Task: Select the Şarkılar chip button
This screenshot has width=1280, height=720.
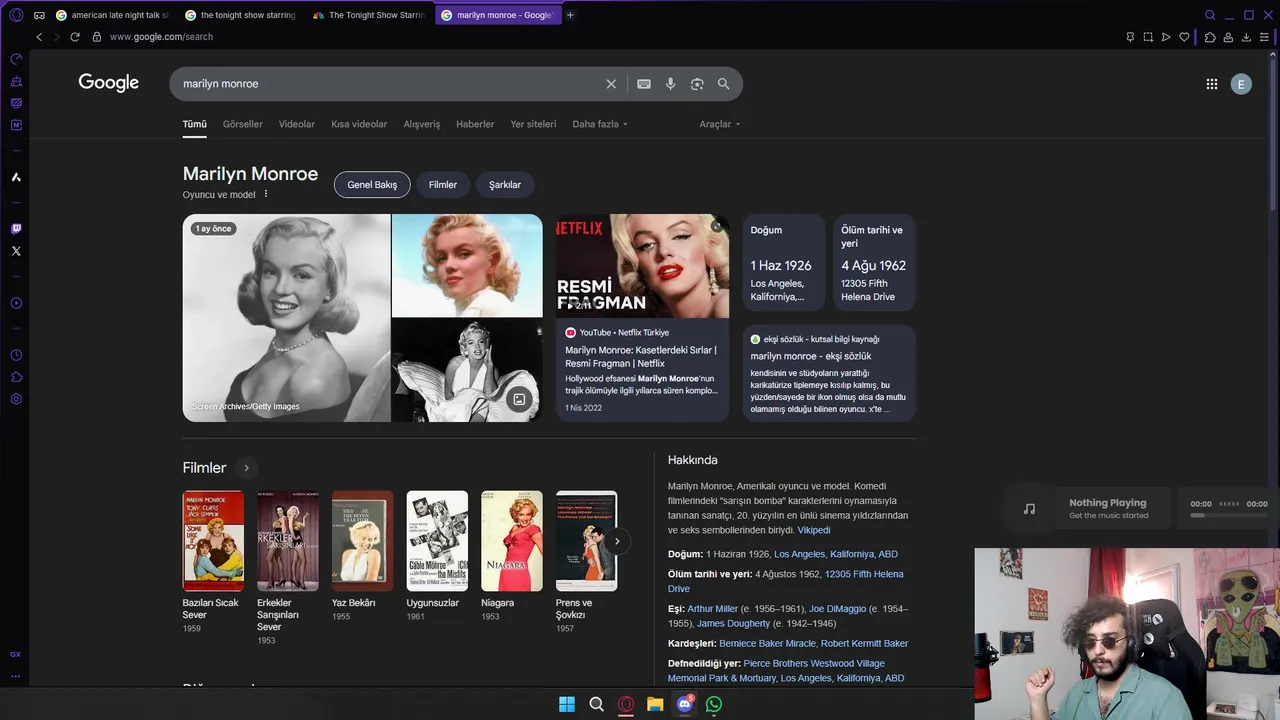Action: [505, 185]
